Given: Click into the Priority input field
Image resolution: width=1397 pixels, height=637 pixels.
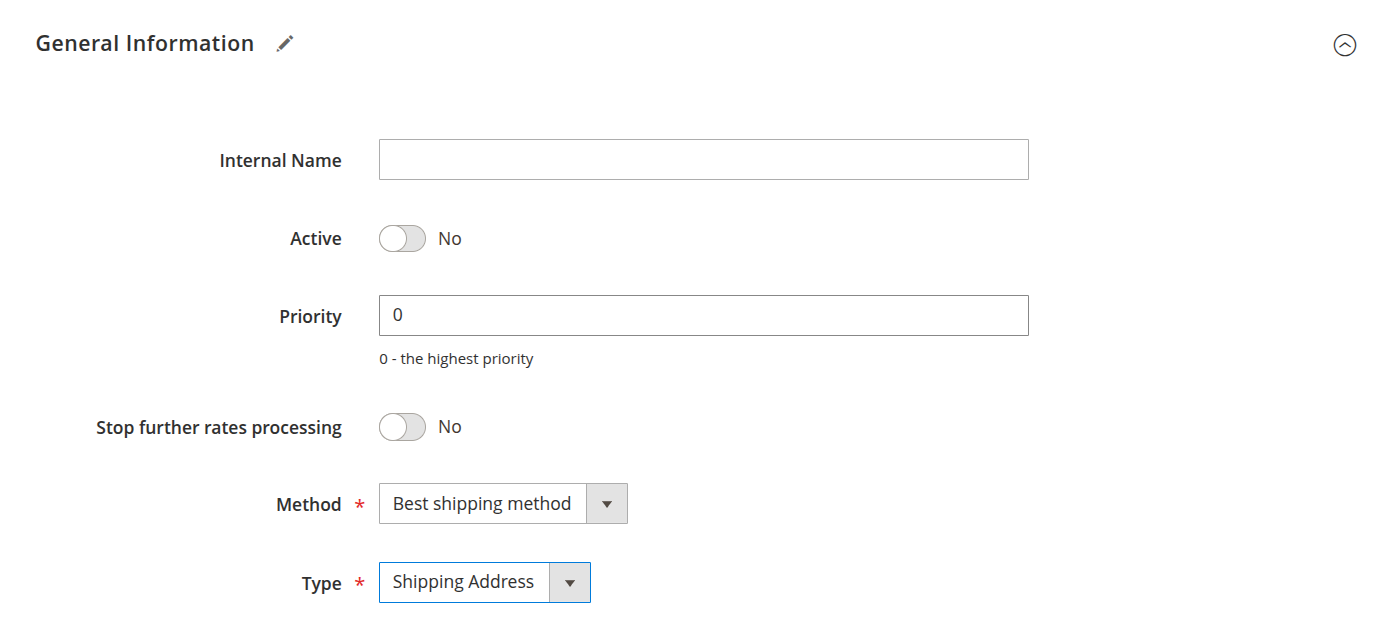Looking at the screenshot, I should tap(703, 315).
